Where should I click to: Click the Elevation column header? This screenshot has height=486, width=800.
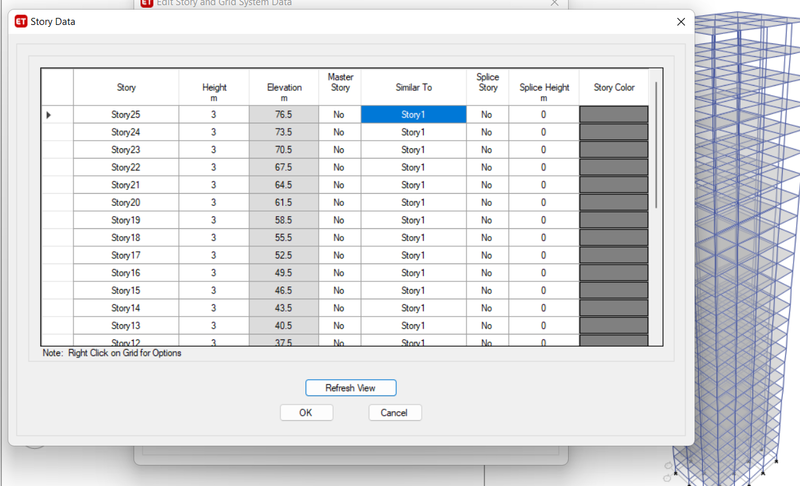coord(284,87)
